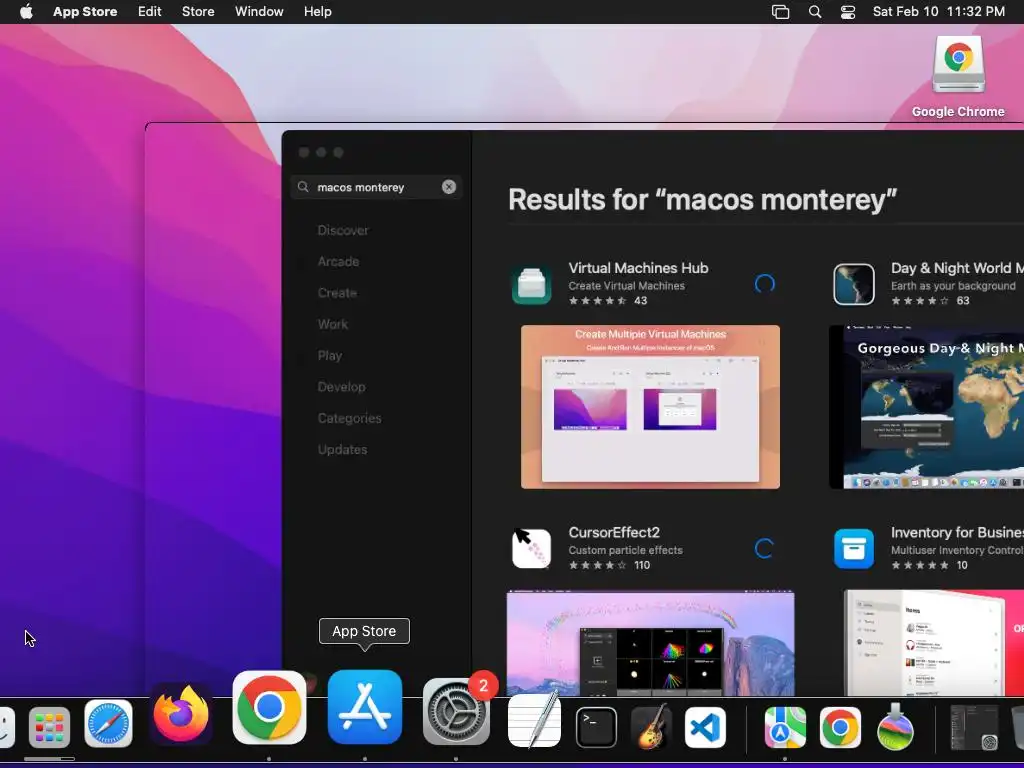This screenshot has width=1024, height=768.
Task: Open the Edit menu
Action: pos(150,12)
